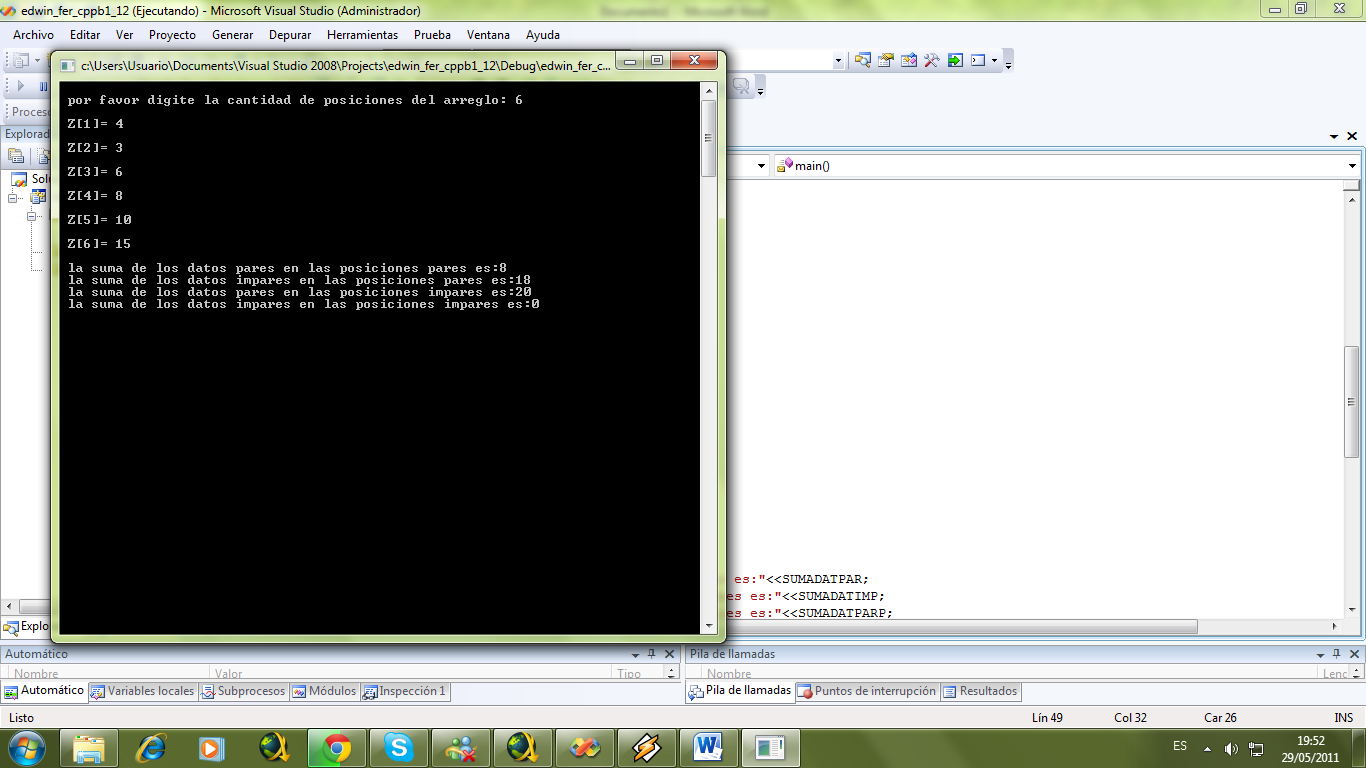The image size is (1366, 768).
Task: Click the Properties icon in Solution Explorer toolbar
Action: pos(16,156)
